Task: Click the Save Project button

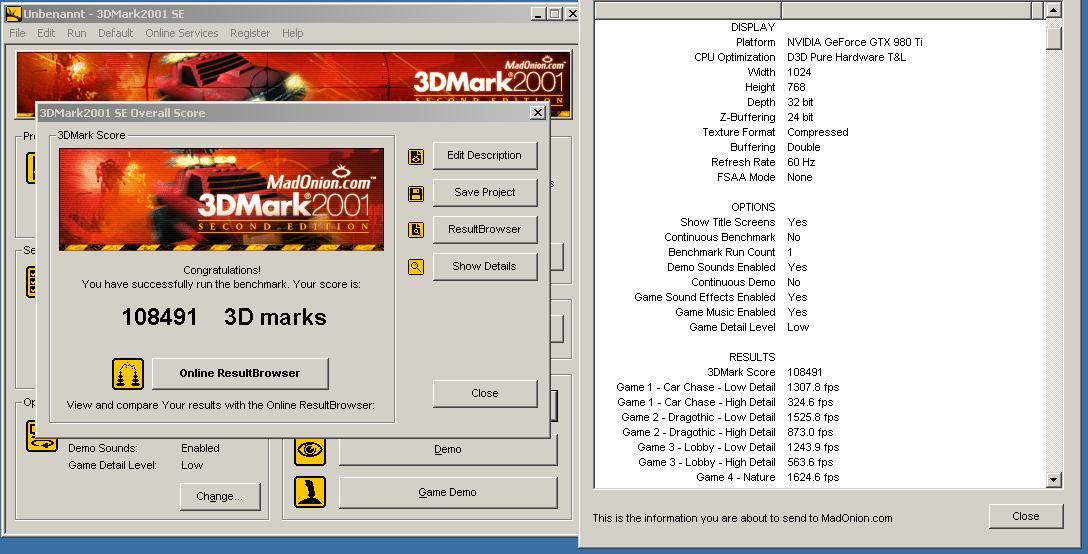Action: pos(484,192)
